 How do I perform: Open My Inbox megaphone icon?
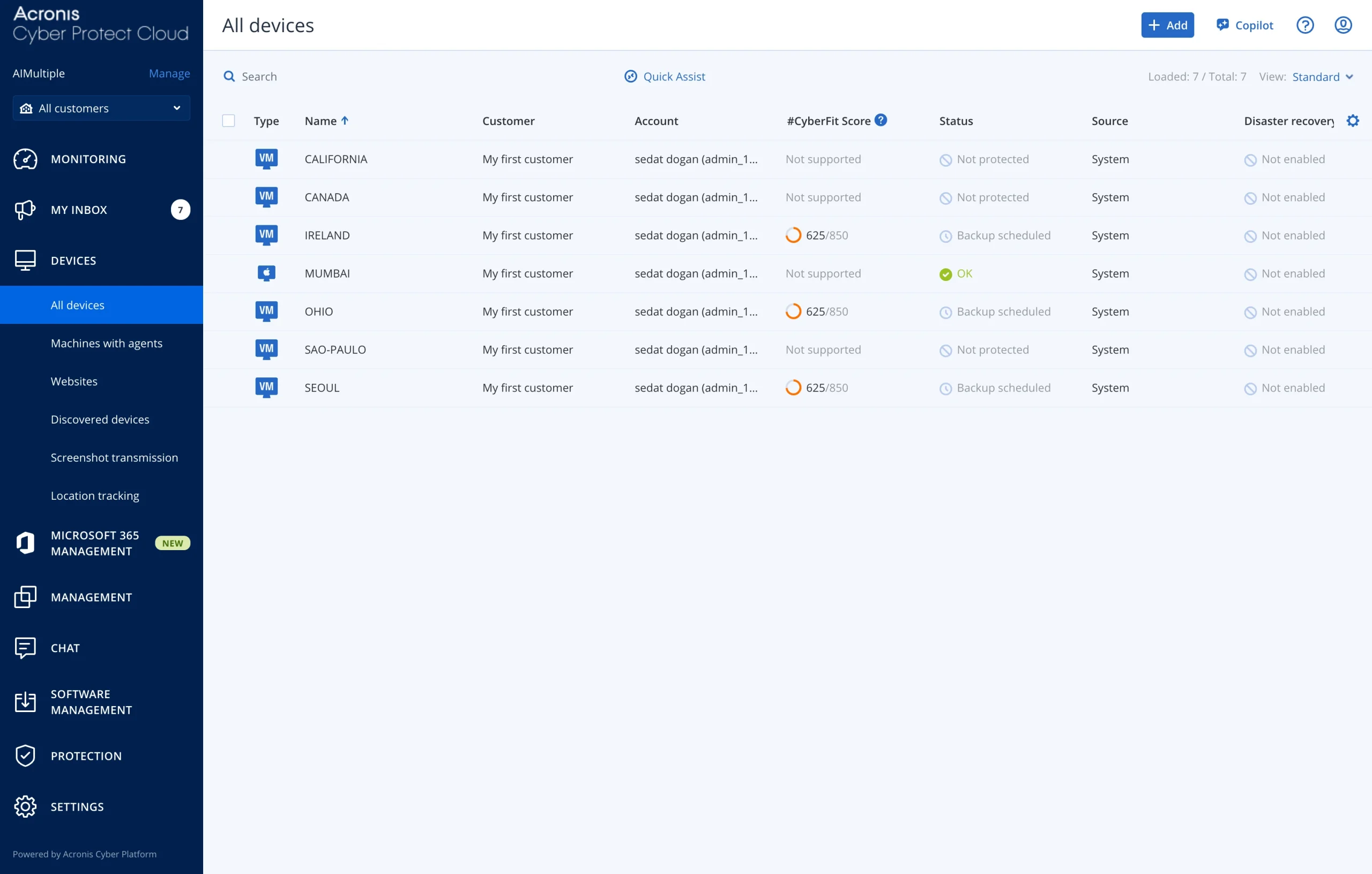25,210
